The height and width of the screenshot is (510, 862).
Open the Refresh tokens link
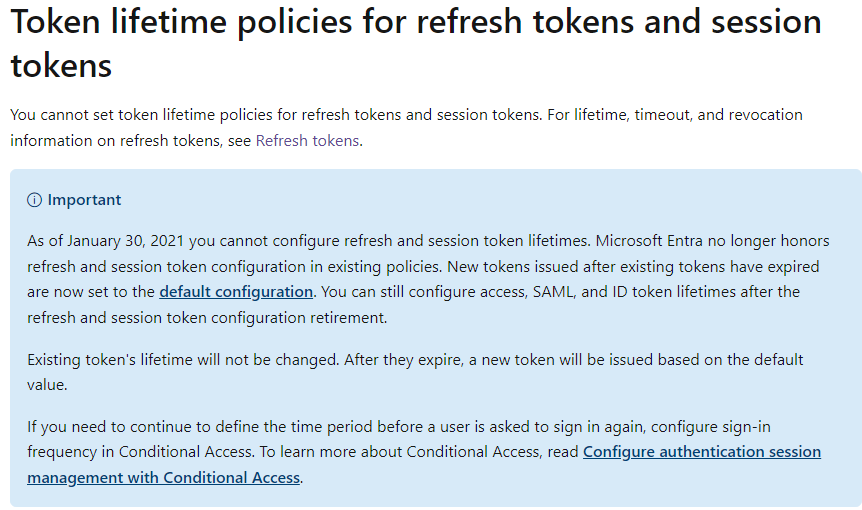click(307, 141)
